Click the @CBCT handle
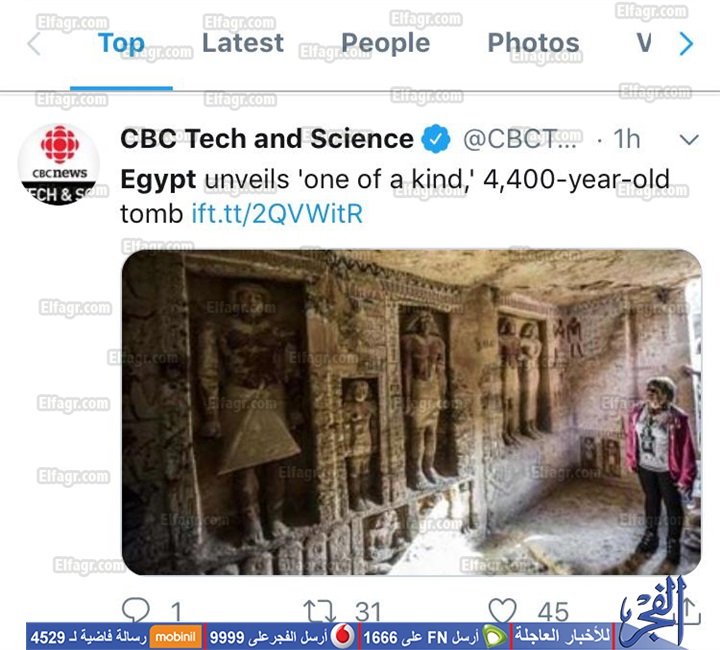 pyautogui.click(x=518, y=139)
